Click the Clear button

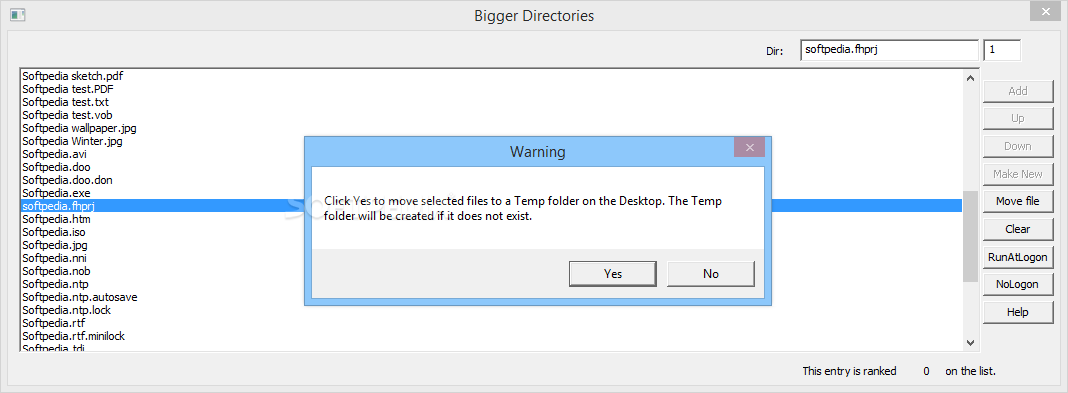[1017, 229]
